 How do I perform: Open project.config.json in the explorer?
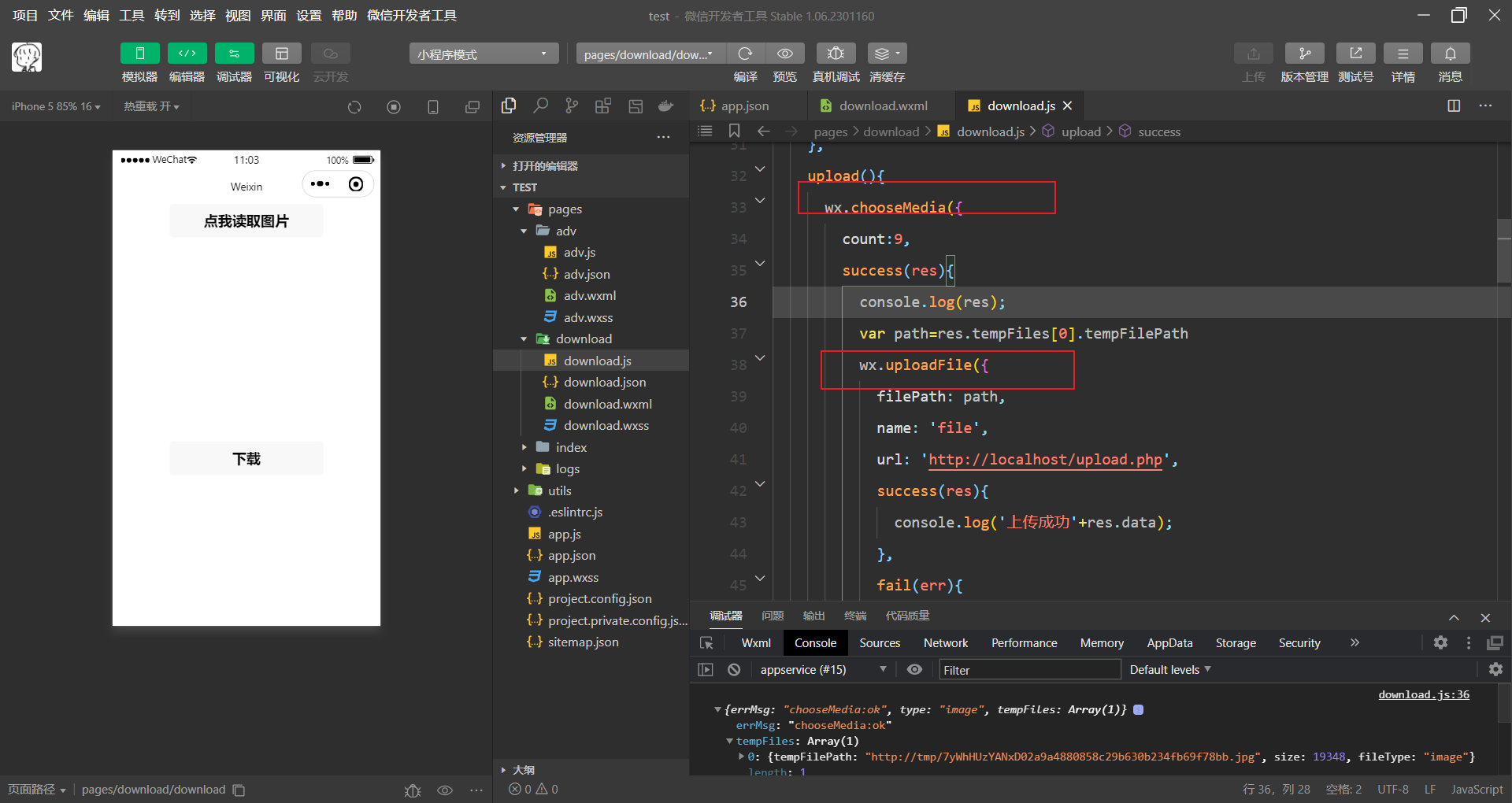coord(599,598)
